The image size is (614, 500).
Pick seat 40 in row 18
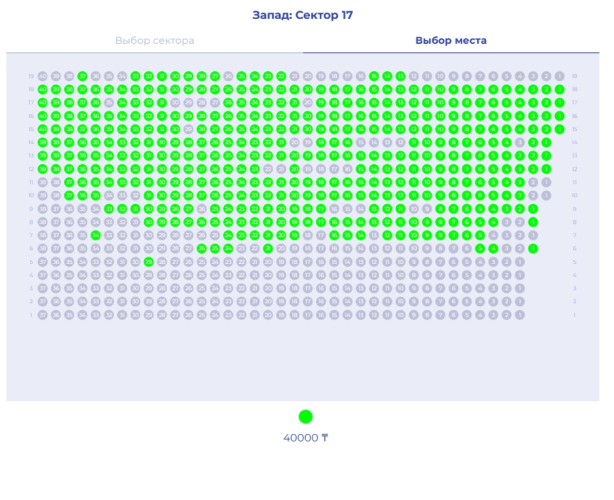point(43,89)
